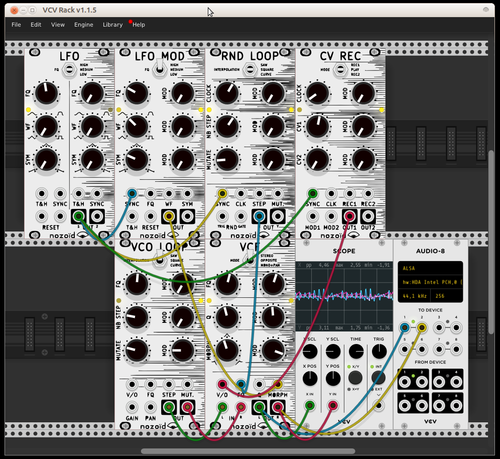
Task: Click the SCOPE TIME knob
Action: (x=356, y=351)
